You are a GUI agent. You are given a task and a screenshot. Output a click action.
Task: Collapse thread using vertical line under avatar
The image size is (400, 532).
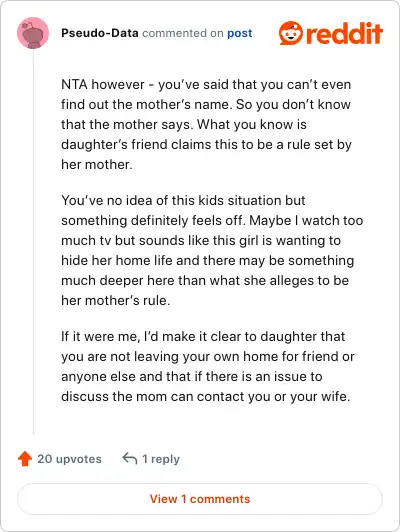point(33,243)
